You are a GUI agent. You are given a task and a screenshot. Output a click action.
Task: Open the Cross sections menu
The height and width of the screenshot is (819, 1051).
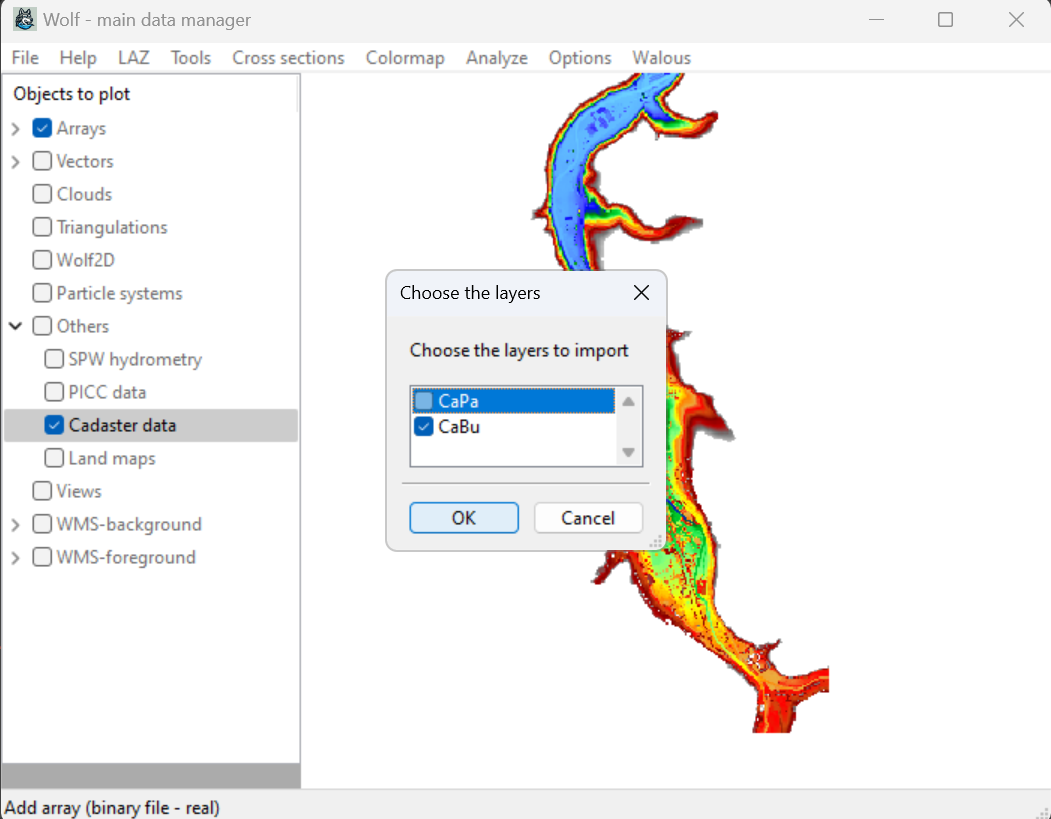(x=288, y=58)
